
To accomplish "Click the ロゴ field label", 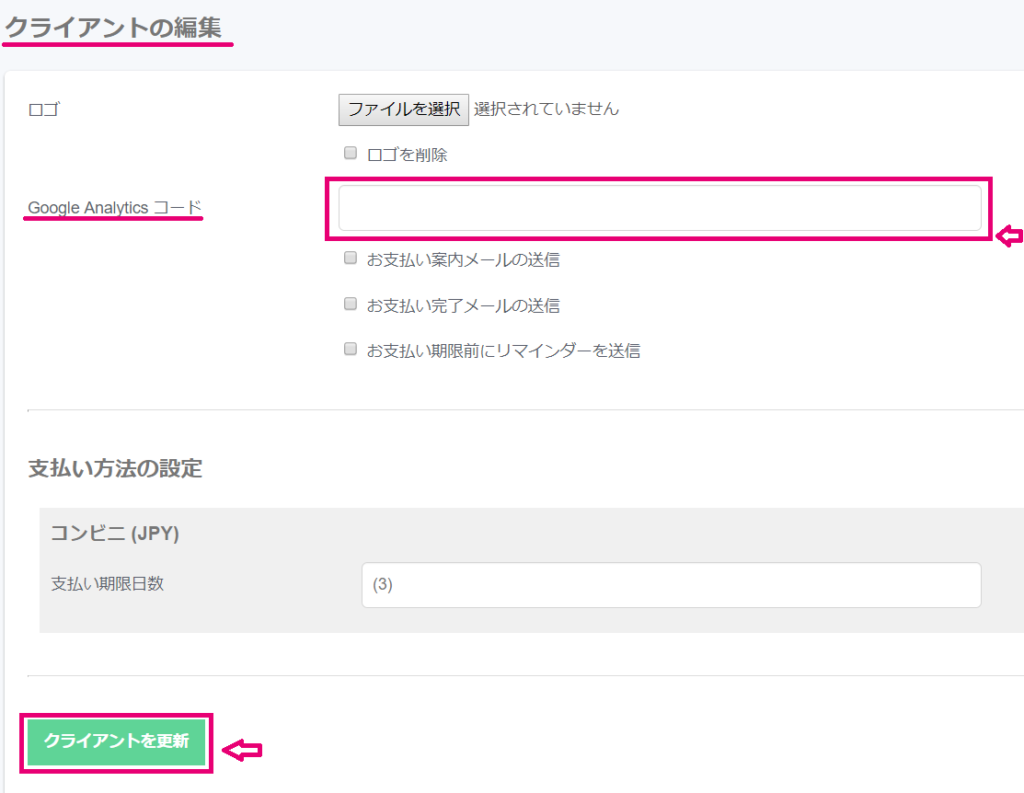I will (44, 110).
